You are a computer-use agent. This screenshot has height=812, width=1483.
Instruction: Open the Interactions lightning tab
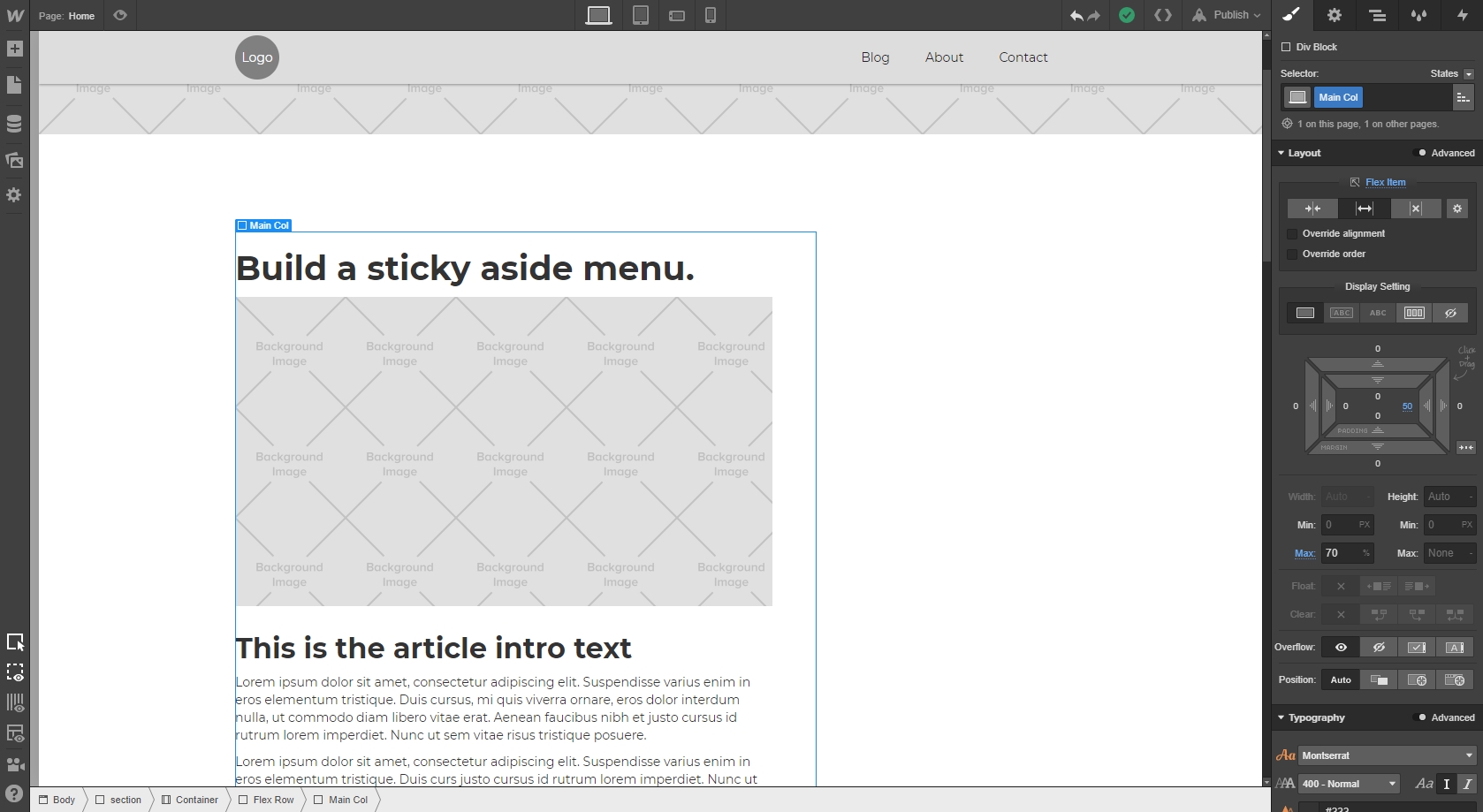tap(1462, 15)
